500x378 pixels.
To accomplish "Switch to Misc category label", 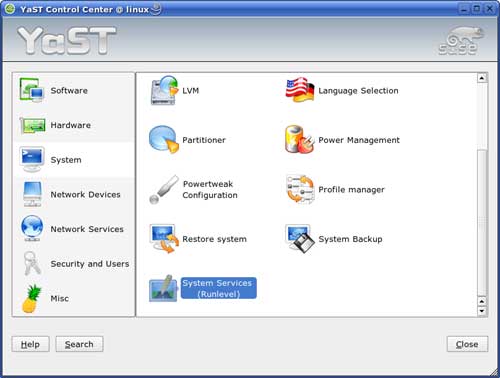I will point(60,298).
